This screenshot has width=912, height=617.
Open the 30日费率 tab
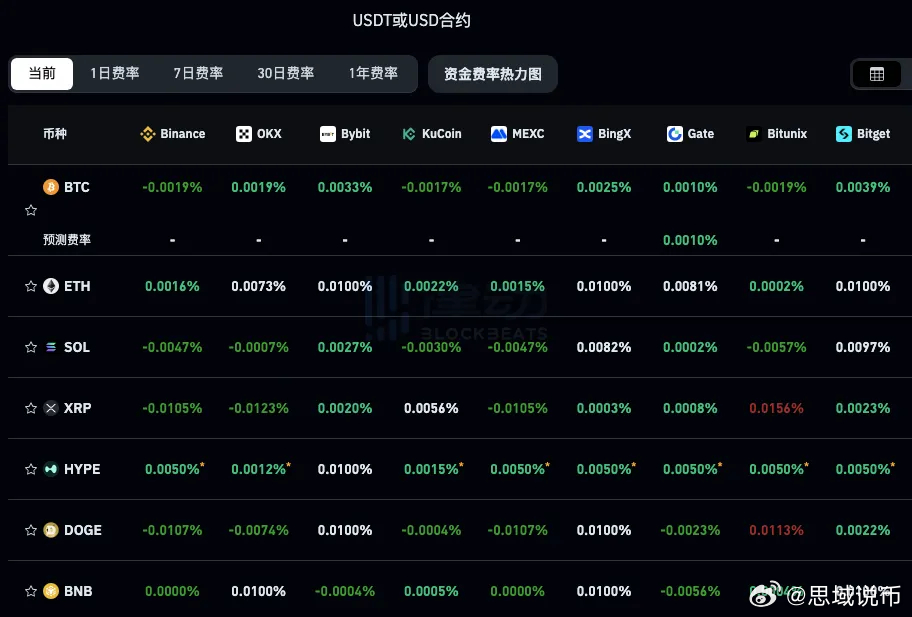[285, 73]
